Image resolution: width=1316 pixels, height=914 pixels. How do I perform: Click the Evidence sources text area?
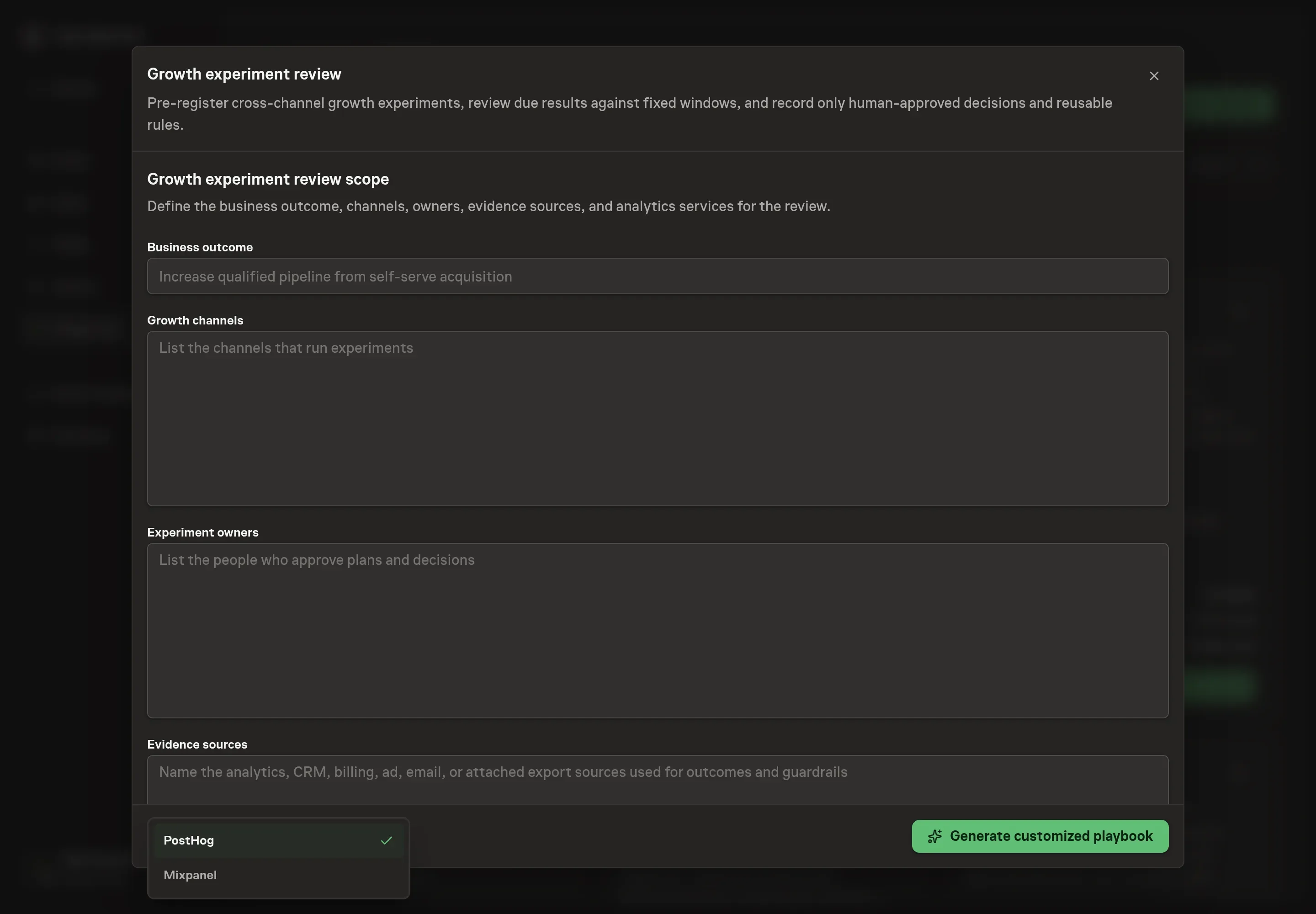pos(658,780)
